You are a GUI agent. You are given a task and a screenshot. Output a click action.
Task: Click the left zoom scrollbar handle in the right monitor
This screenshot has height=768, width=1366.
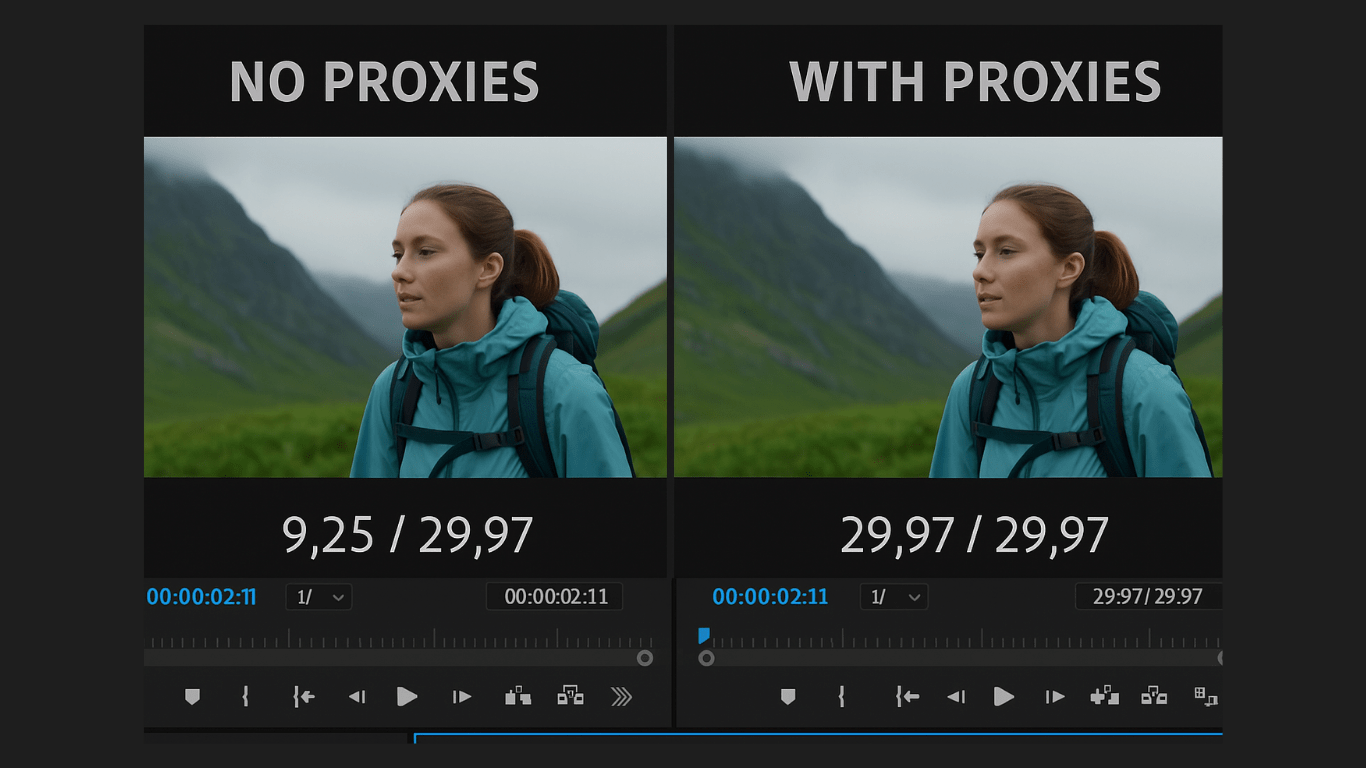click(706, 658)
